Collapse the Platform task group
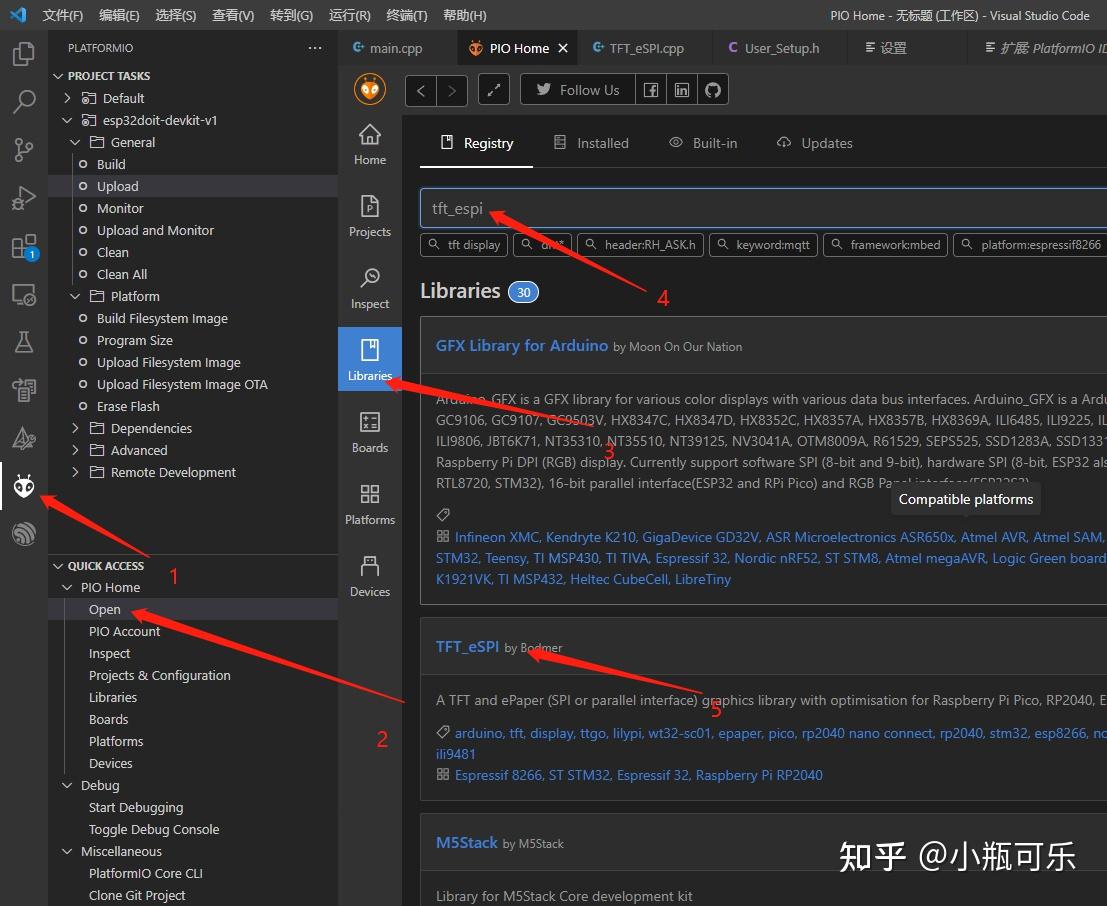This screenshot has height=906, width=1107. coord(75,296)
